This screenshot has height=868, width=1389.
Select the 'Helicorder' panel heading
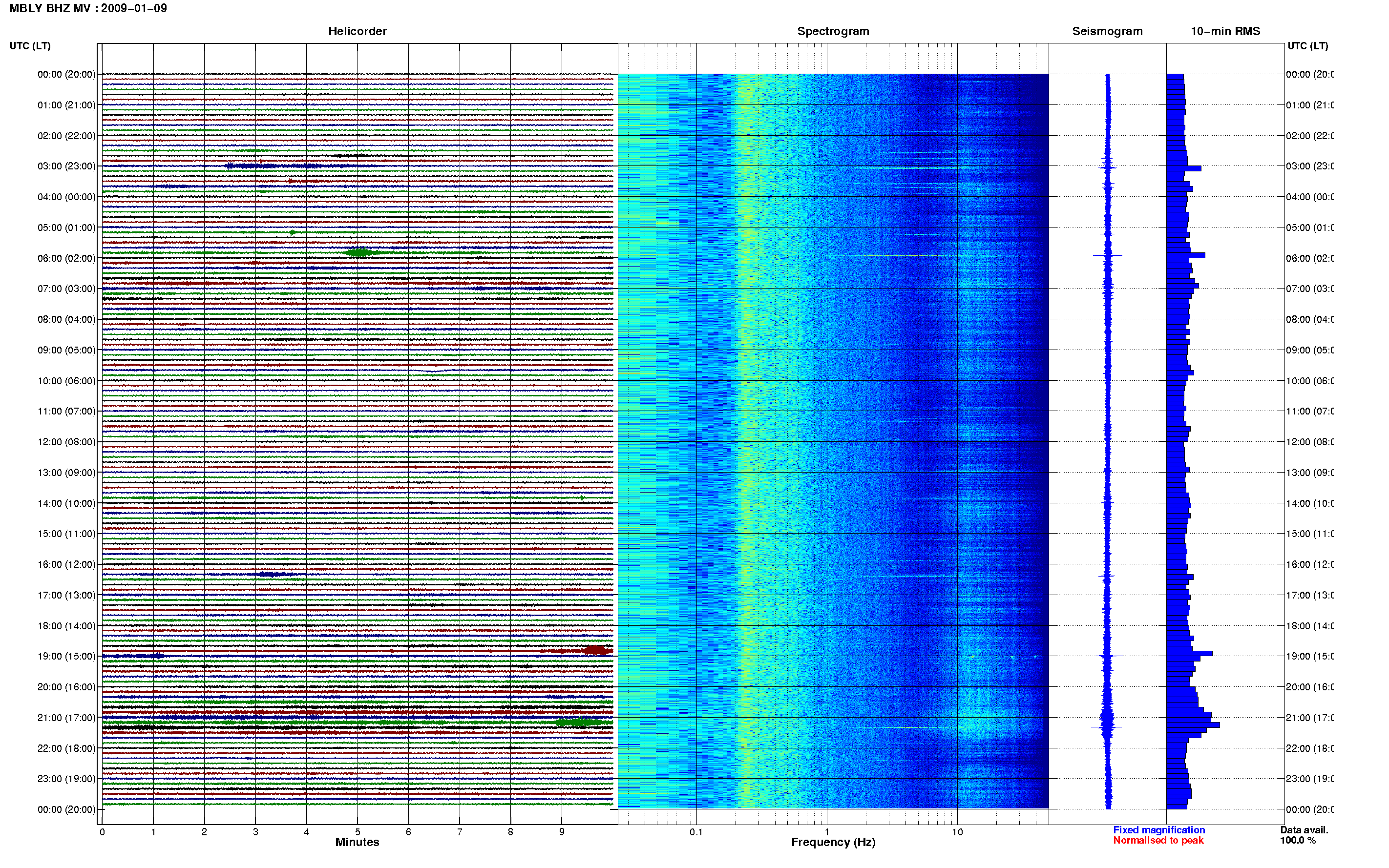coord(357,32)
